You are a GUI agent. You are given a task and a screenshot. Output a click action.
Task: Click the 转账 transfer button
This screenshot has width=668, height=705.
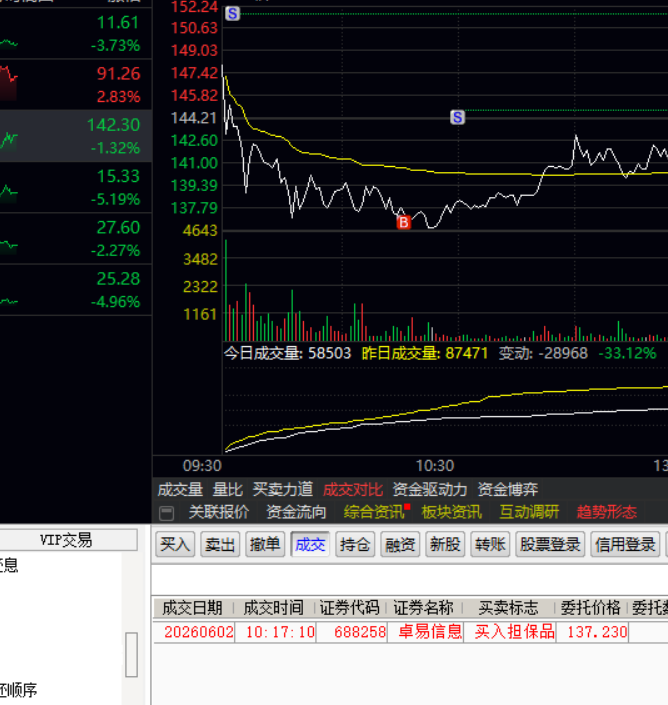point(490,544)
